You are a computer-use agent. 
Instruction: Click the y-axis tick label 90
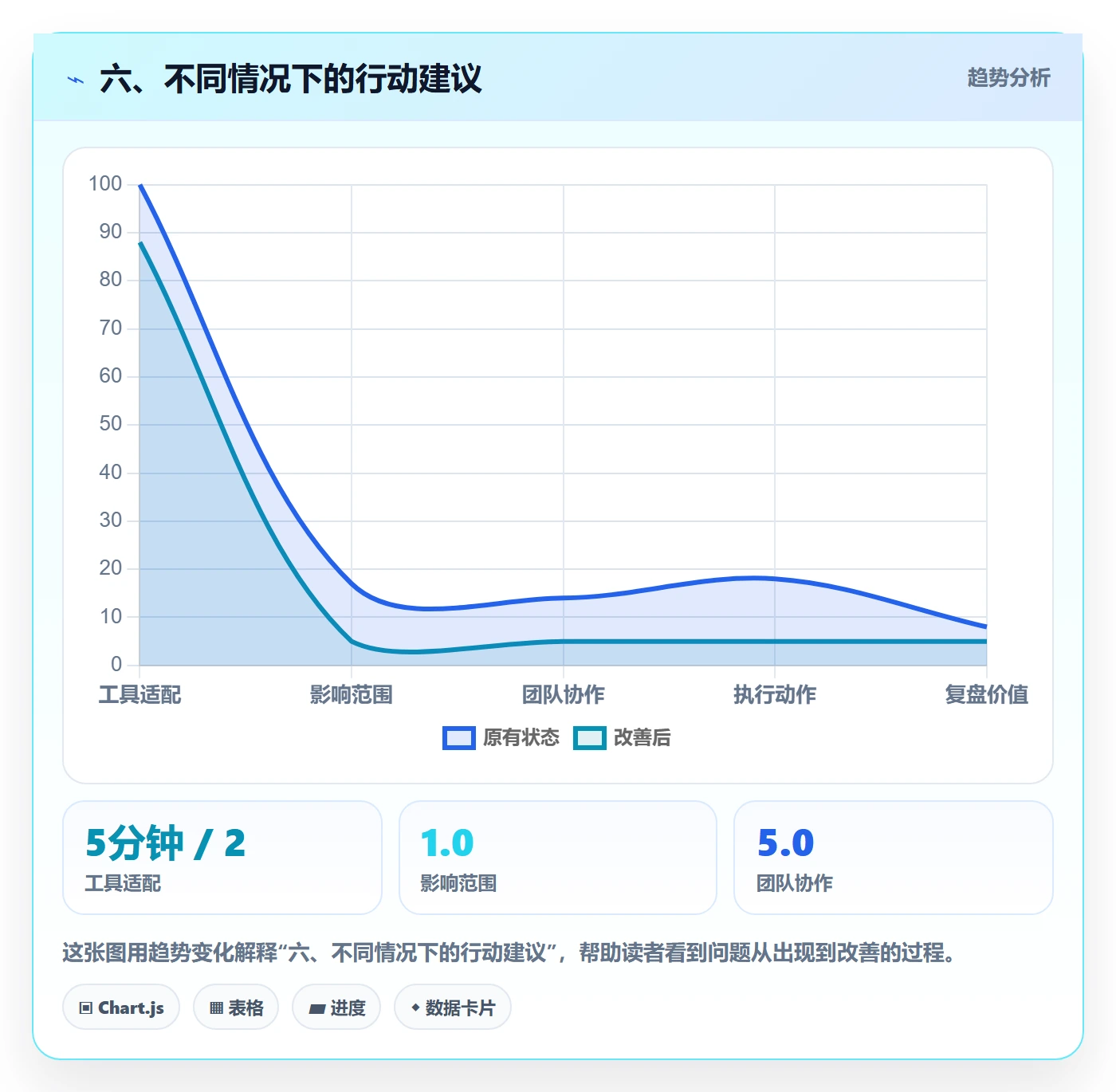111,232
